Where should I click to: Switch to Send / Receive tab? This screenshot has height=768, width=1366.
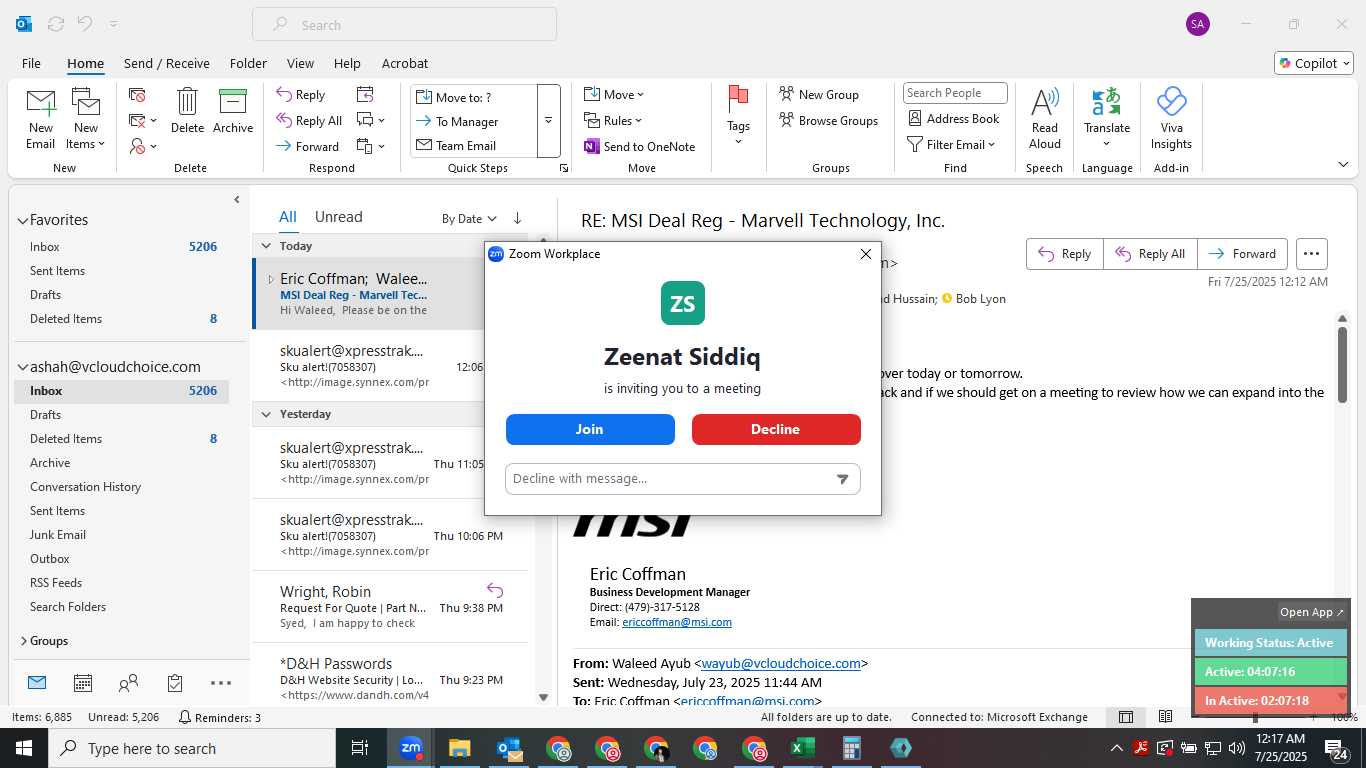point(167,63)
